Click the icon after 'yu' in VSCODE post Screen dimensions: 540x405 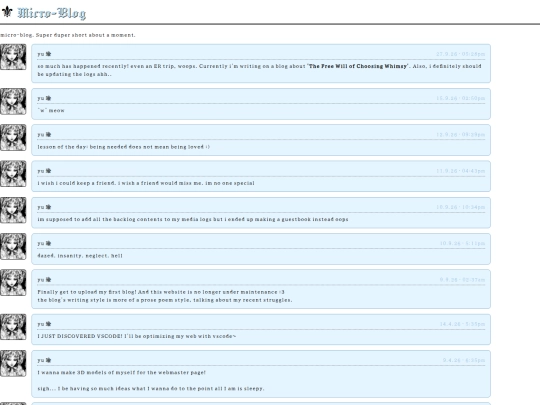[x=48, y=324]
